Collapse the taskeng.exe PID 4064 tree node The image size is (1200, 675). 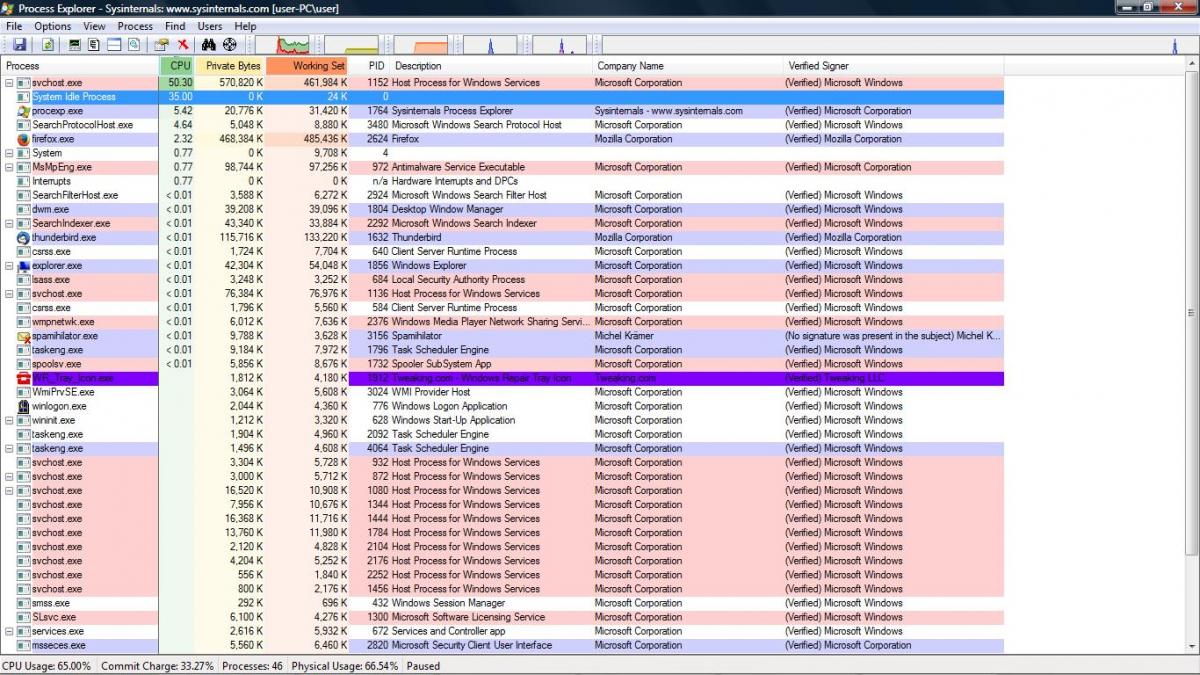point(9,449)
